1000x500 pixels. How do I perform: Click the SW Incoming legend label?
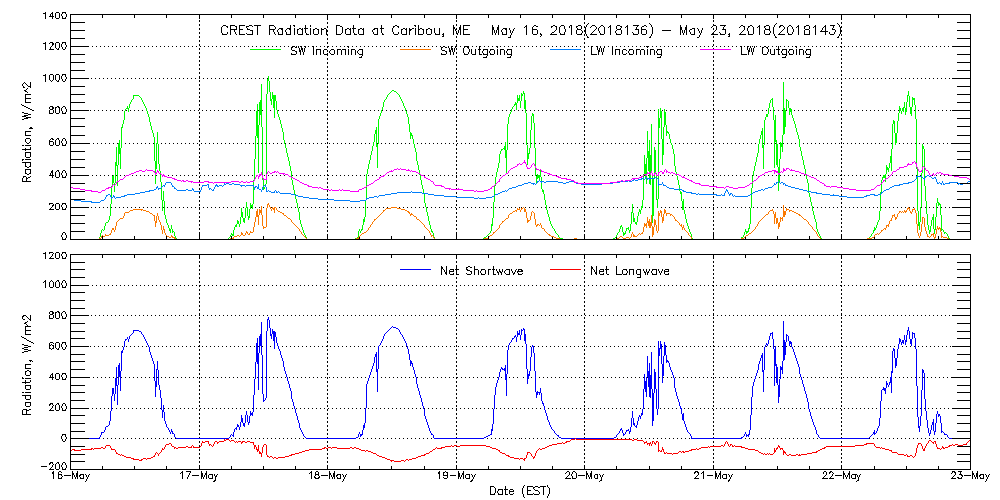point(326,51)
